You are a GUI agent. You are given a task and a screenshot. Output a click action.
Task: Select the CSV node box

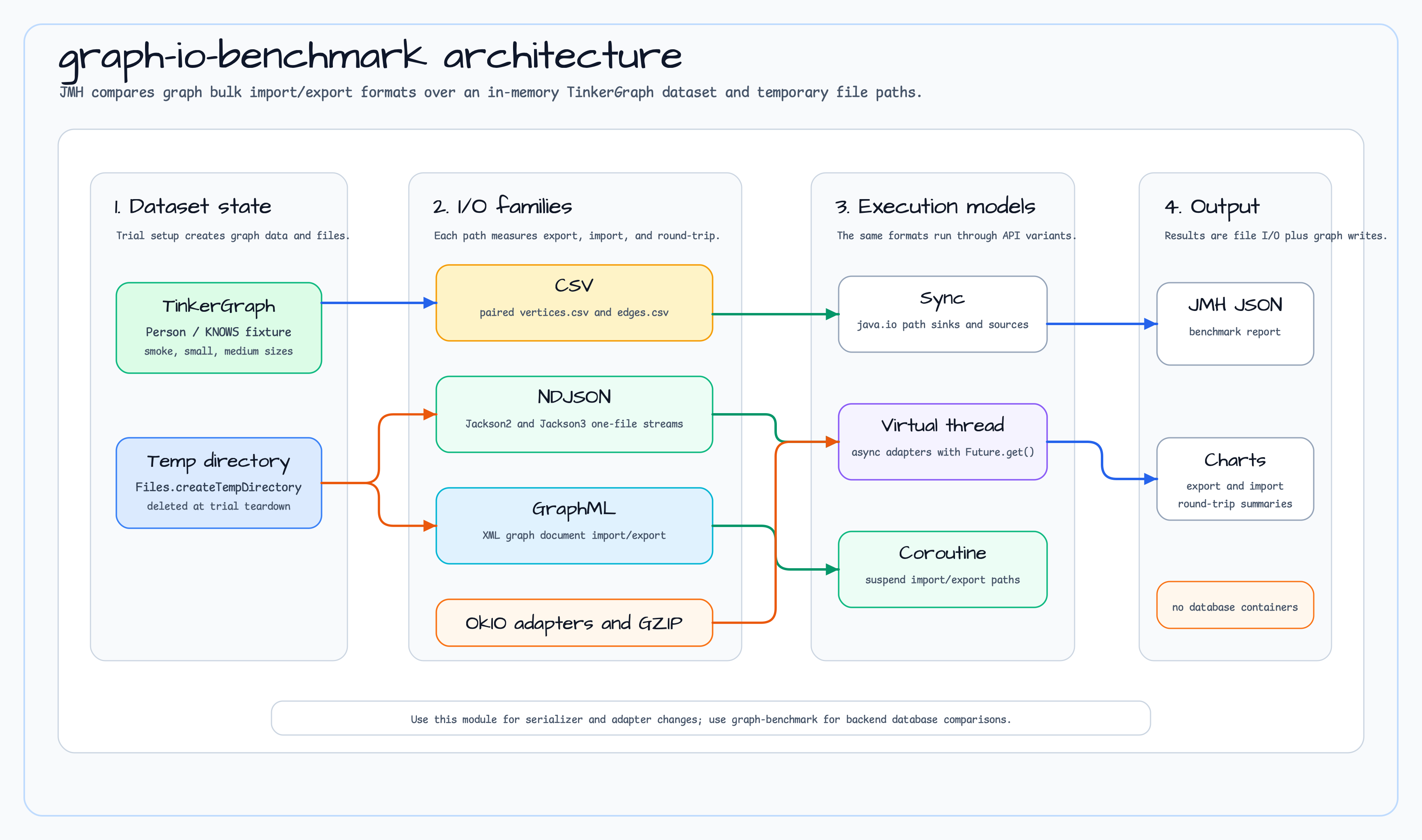coord(574,303)
